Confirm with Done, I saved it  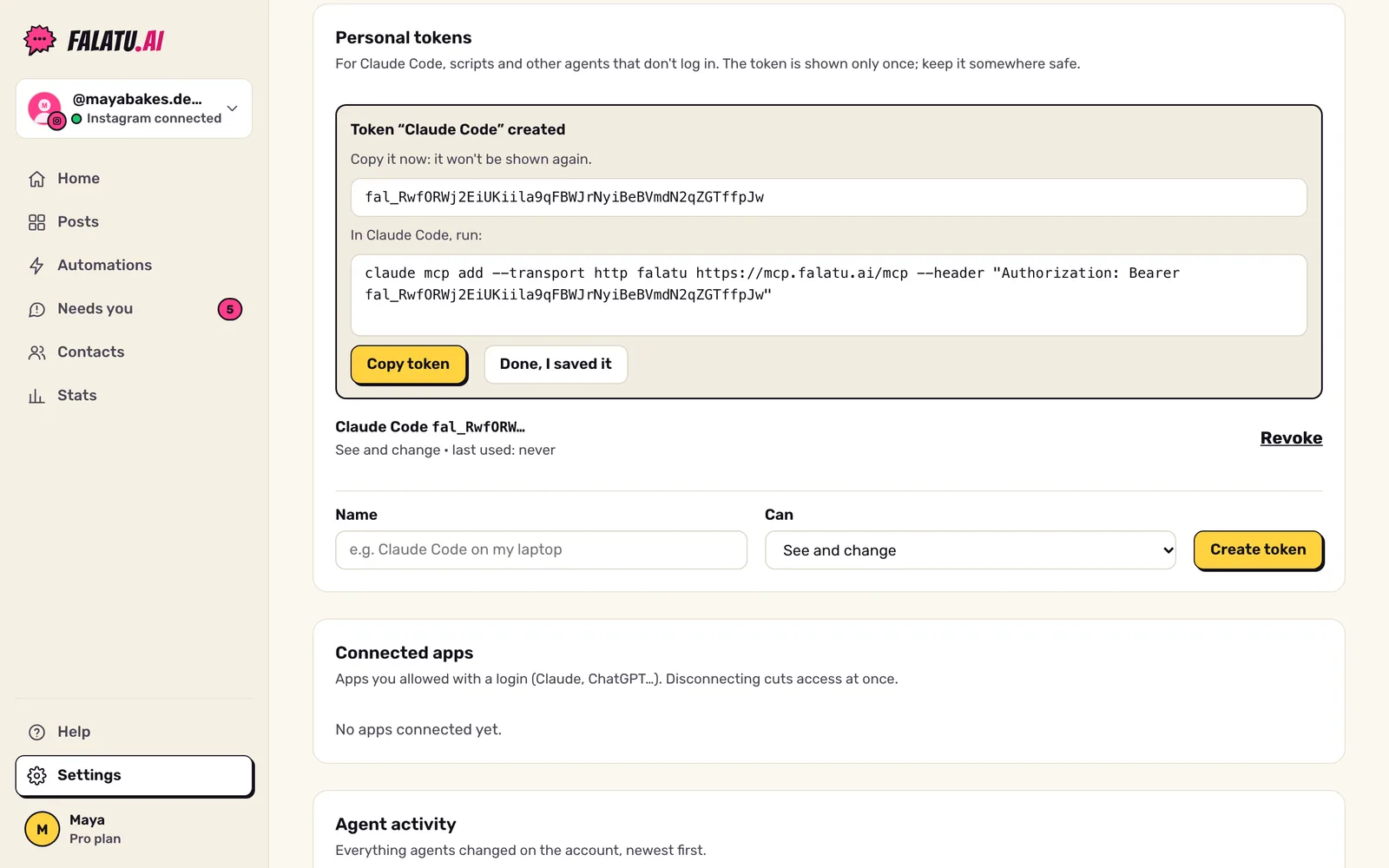pyautogui.click(x=556, y=365)
